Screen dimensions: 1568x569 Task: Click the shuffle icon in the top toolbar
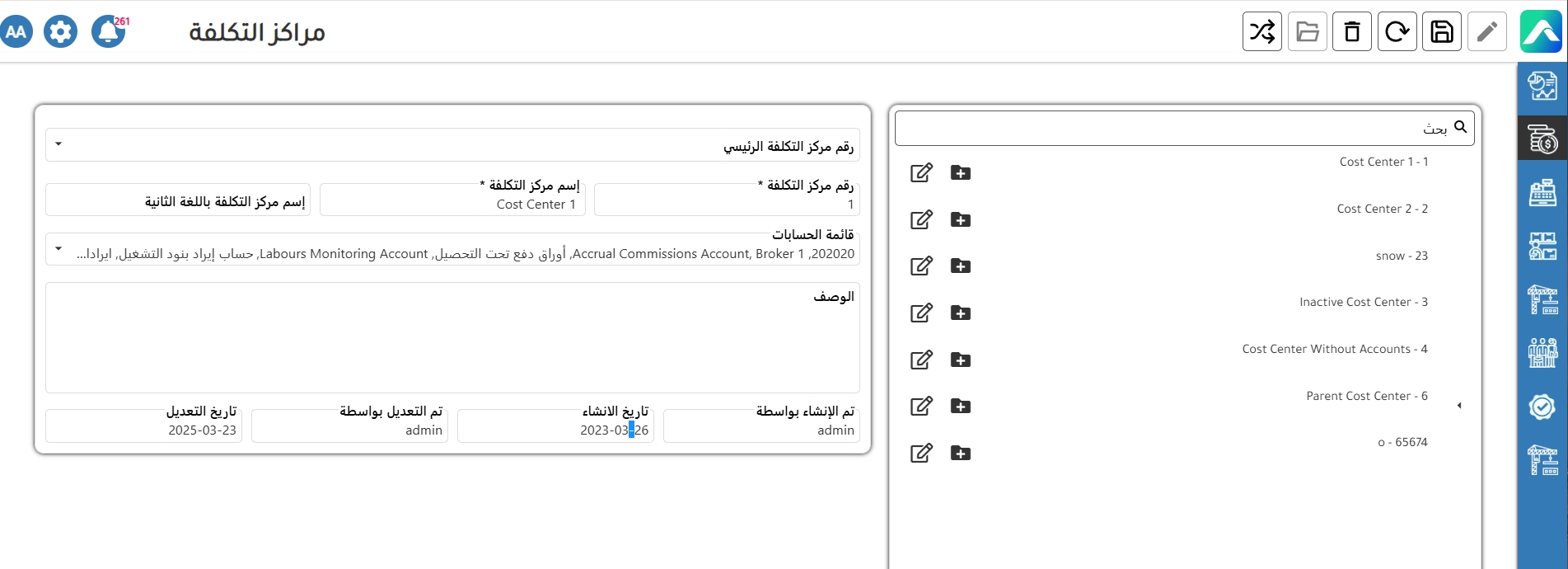(1261, 32)
